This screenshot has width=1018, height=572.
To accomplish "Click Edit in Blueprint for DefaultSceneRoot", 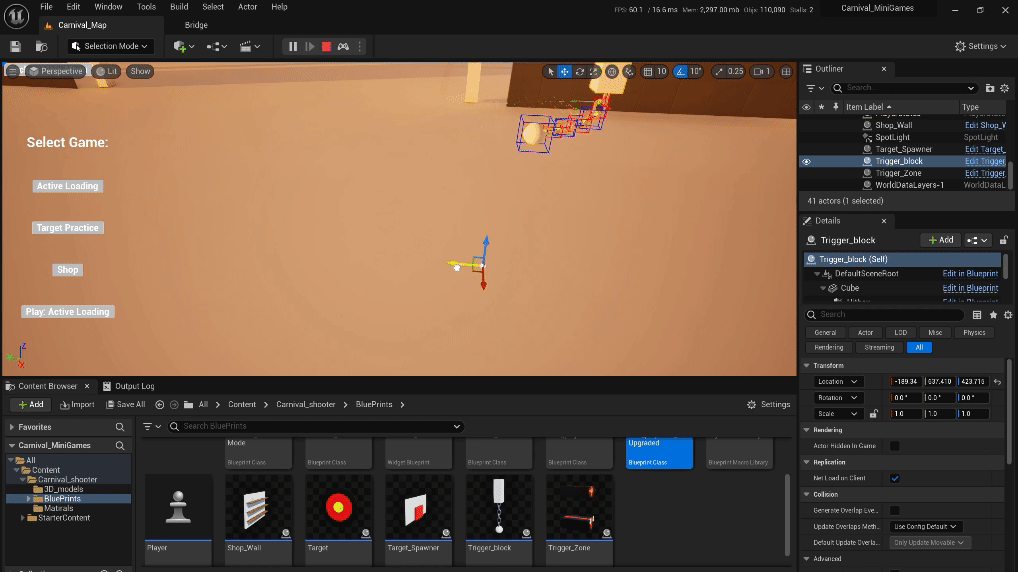I will (970, 273).
